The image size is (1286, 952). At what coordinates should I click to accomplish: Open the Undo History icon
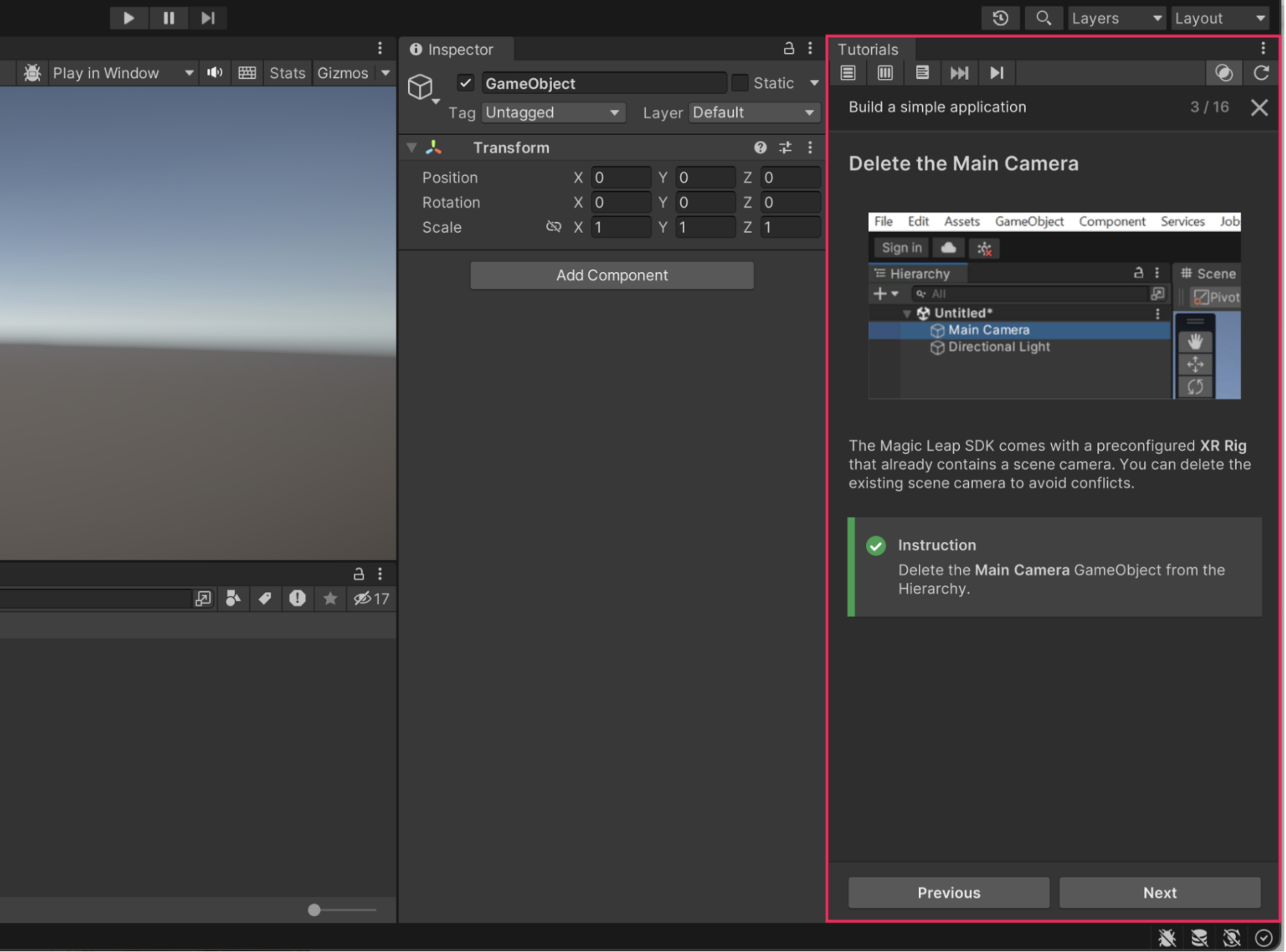pos(1000,17)
